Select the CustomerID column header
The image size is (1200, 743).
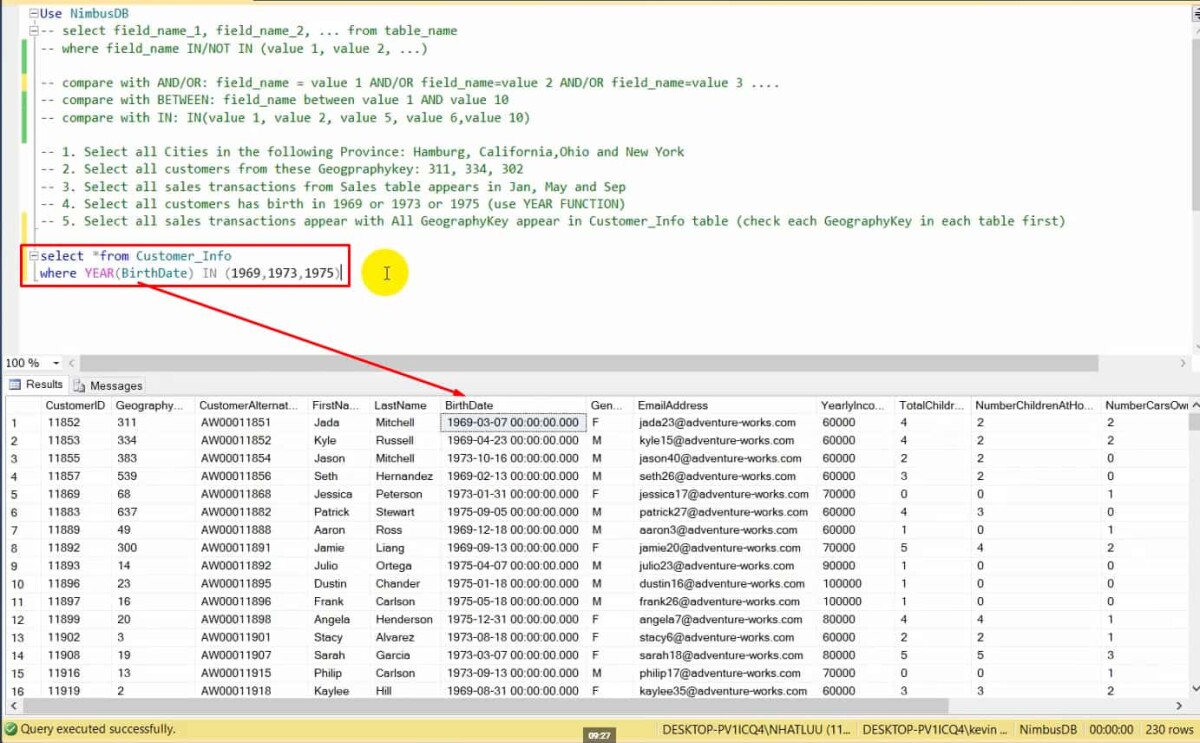(x=76, y=405)
